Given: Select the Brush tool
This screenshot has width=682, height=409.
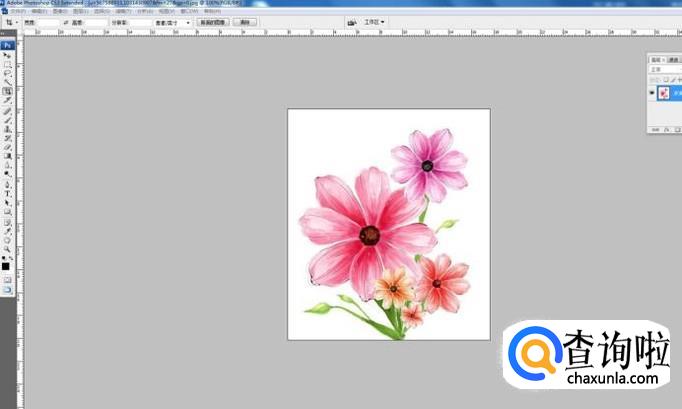Looking at the screenshot, I should [x=7, y=119].
